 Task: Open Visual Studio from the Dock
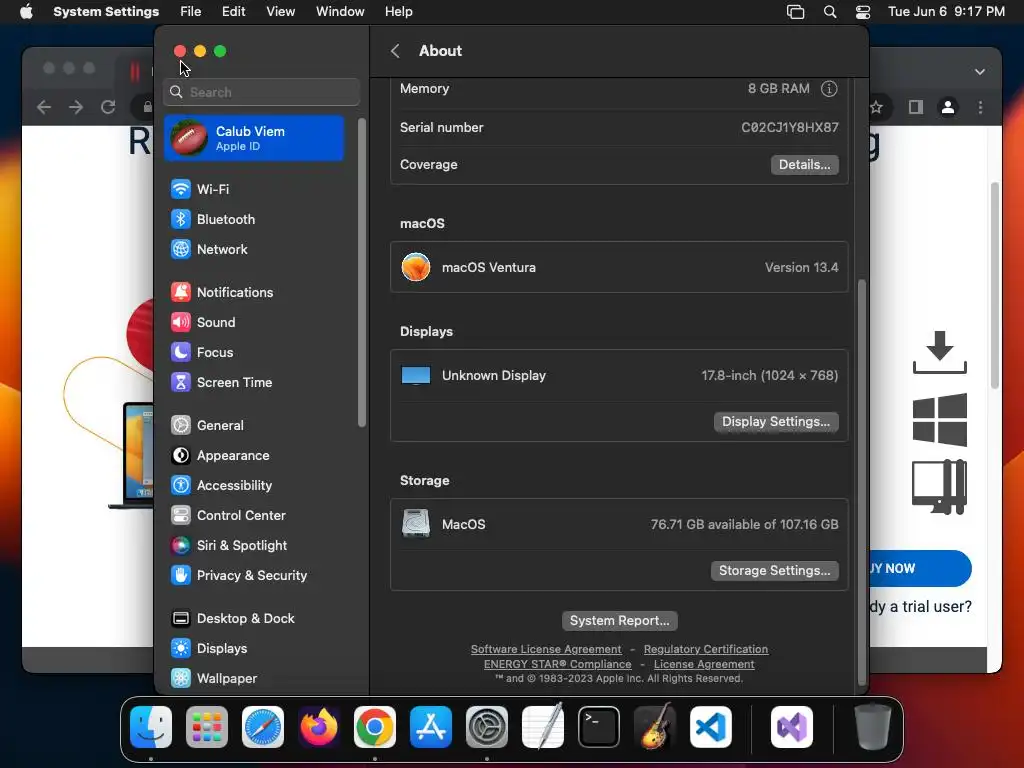click(x=792, y=727)
